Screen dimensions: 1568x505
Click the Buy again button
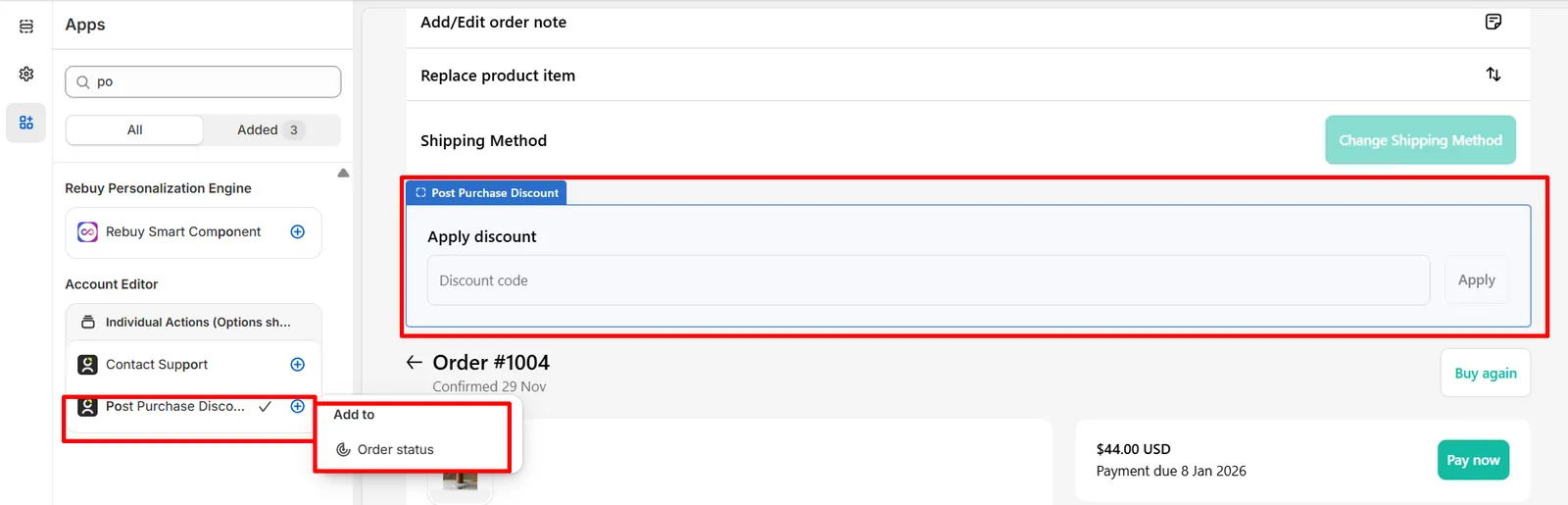coord(1485,373)
